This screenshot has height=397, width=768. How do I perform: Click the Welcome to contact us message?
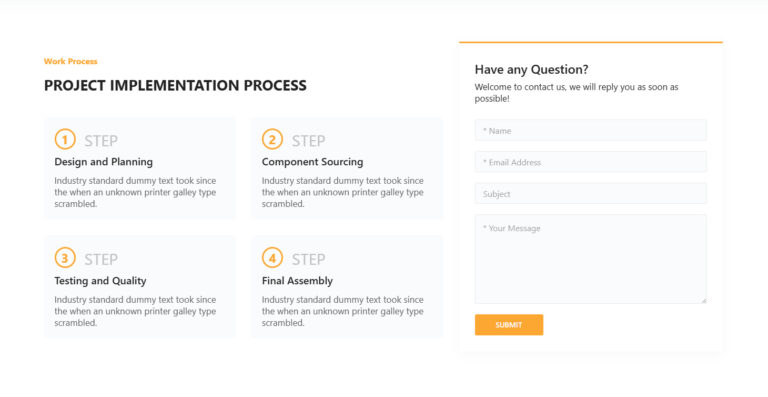click(576, 93)
